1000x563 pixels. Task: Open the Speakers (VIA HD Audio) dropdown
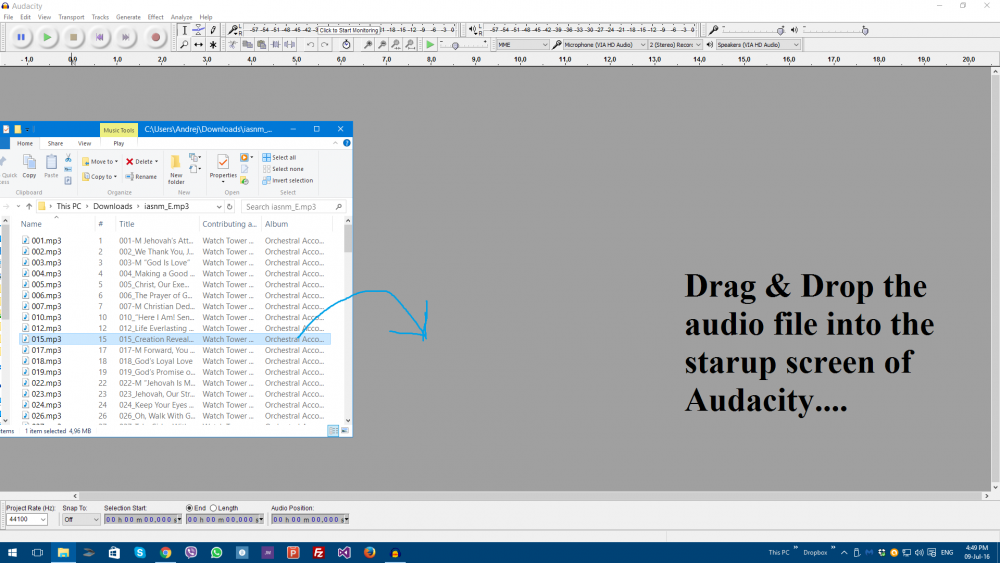[x=758, y=45]
